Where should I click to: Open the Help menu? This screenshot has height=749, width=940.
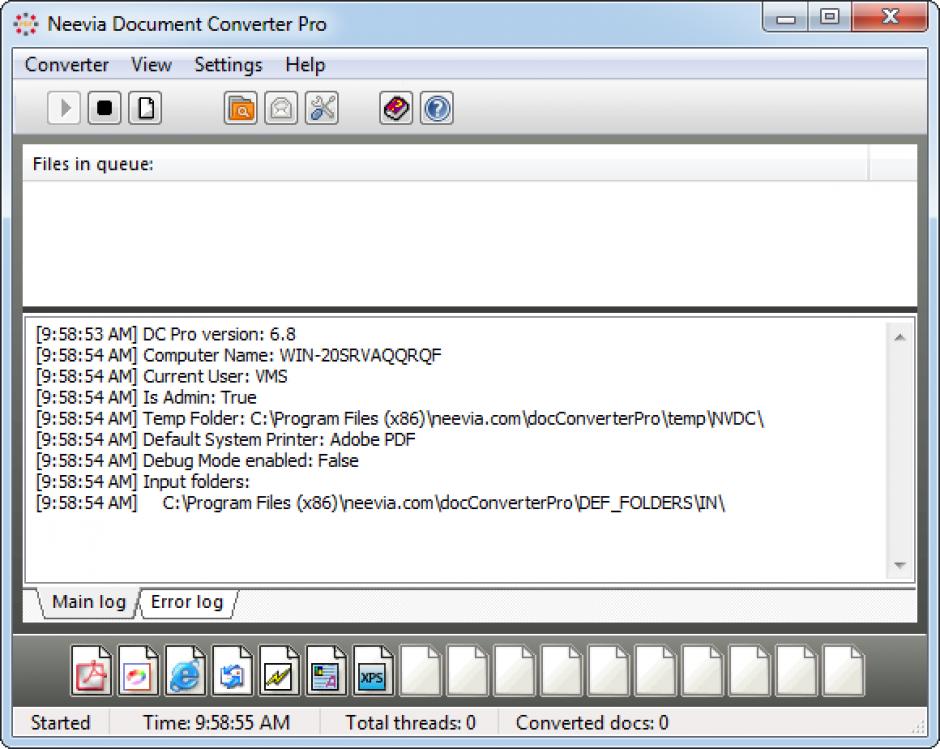coord(305,65)
